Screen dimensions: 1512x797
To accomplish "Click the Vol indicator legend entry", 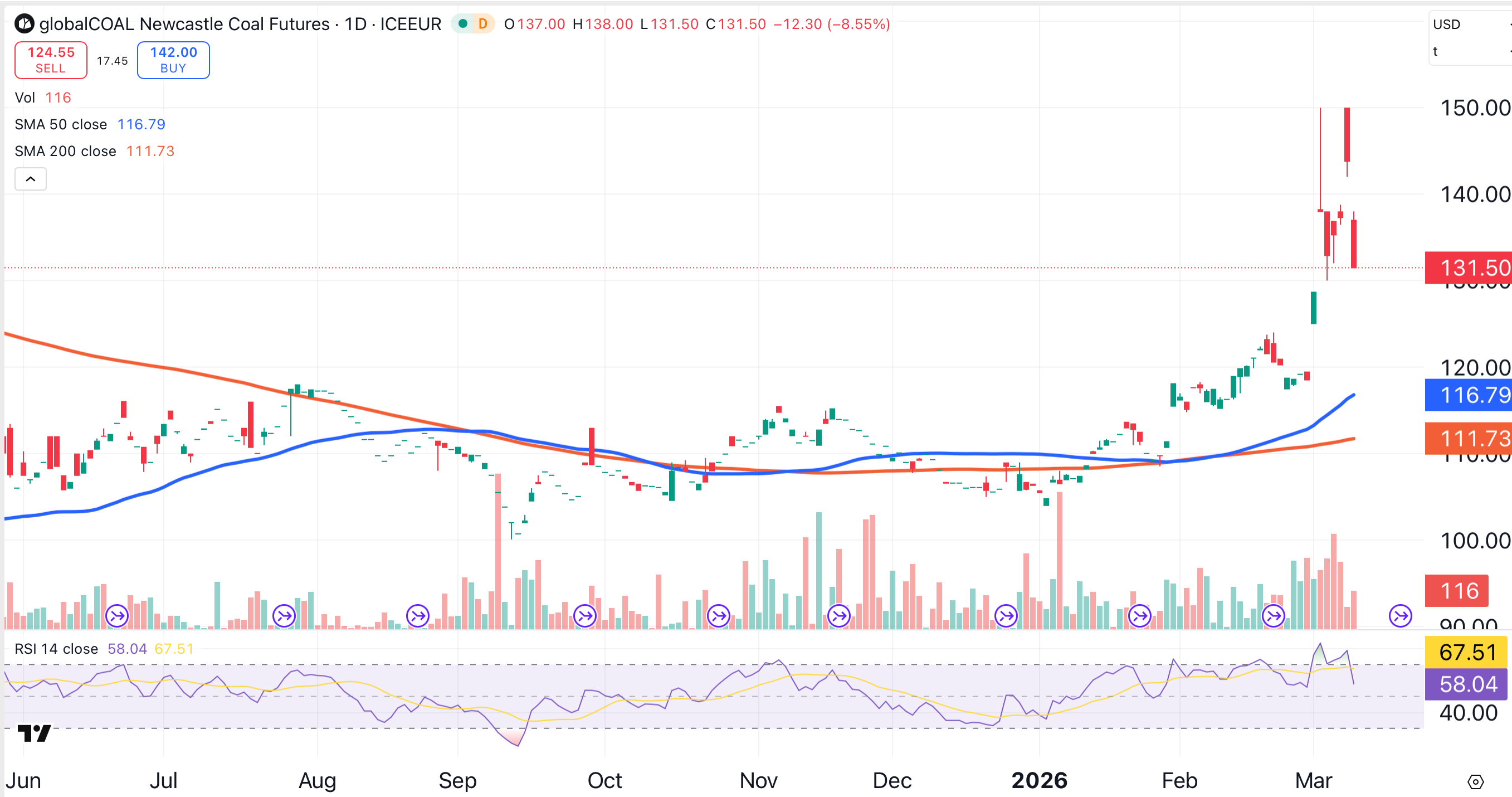I will tap(25, 98).
